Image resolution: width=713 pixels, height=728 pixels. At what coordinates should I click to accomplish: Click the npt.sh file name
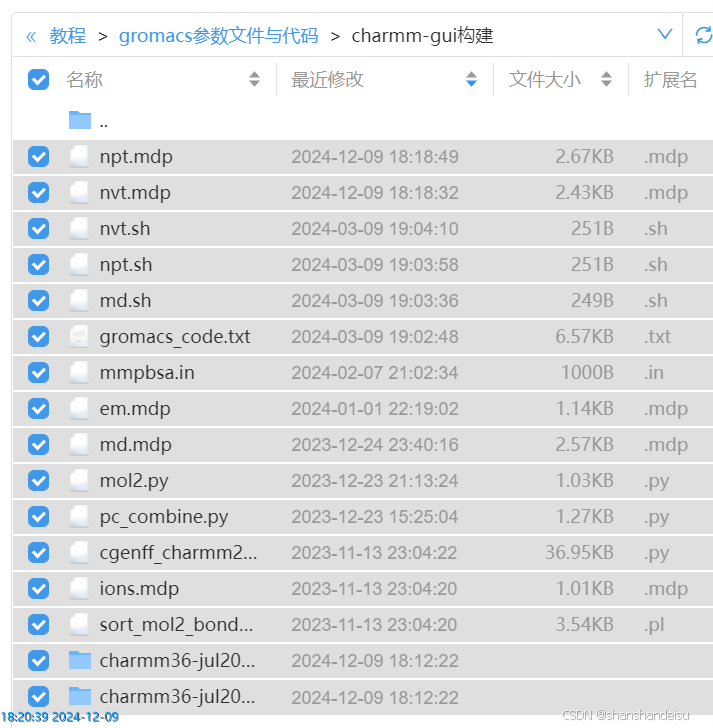tap(126, 265)
